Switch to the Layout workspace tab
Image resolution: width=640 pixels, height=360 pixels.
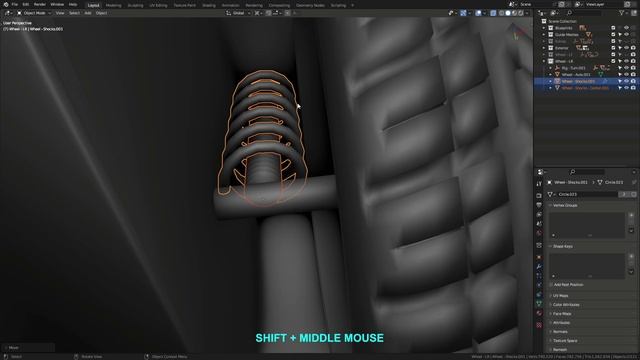pos(93,5)
